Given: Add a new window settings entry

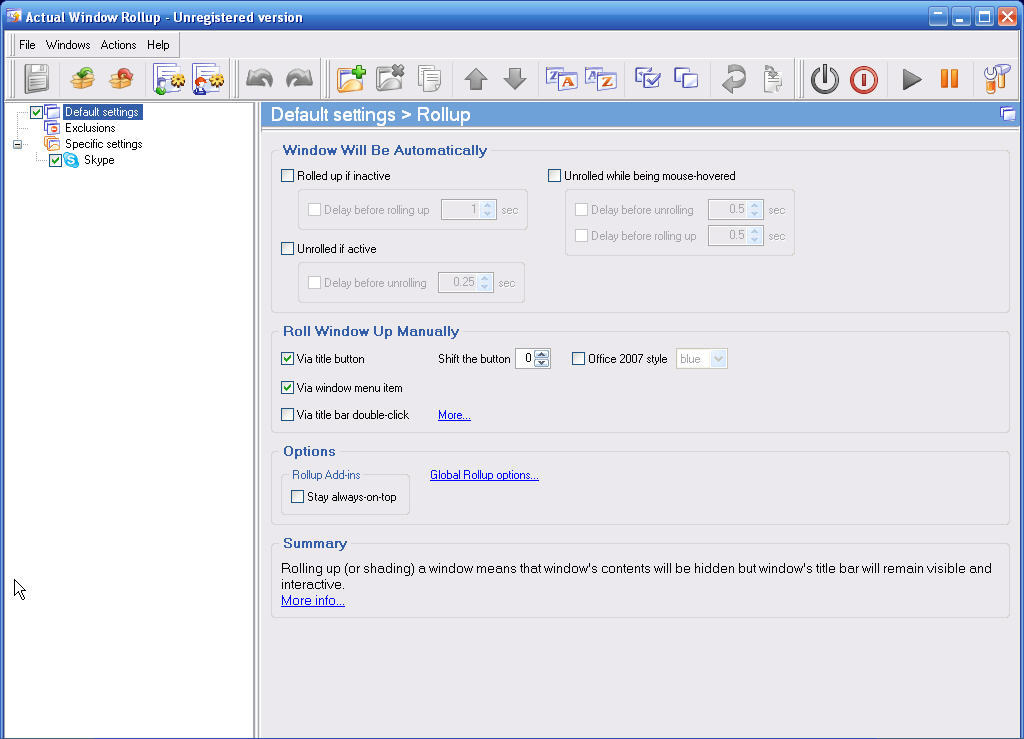Looking at the screenshot, I should click(x=350, y=78).
